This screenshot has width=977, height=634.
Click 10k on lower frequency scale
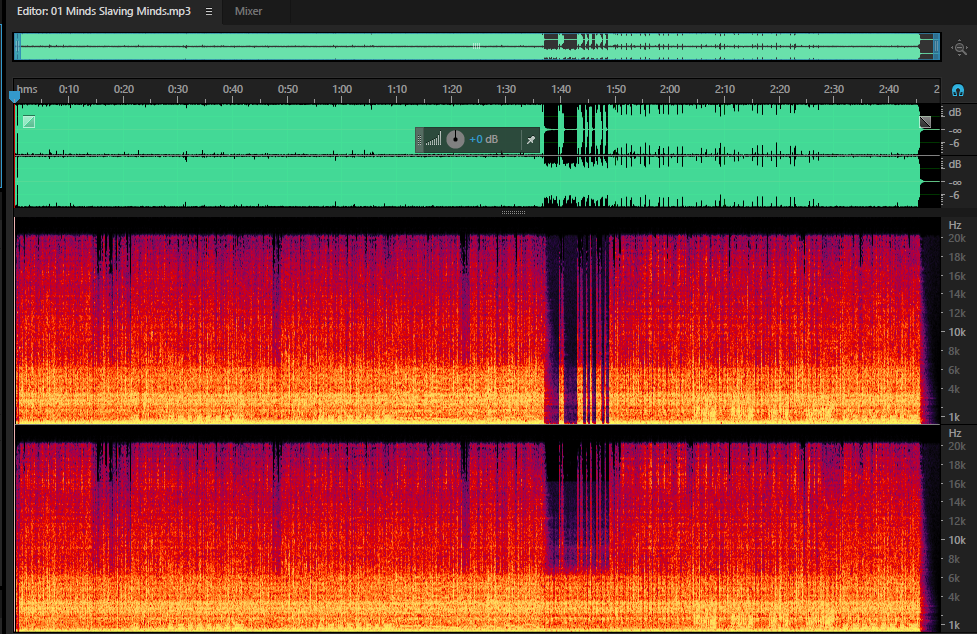956,540
